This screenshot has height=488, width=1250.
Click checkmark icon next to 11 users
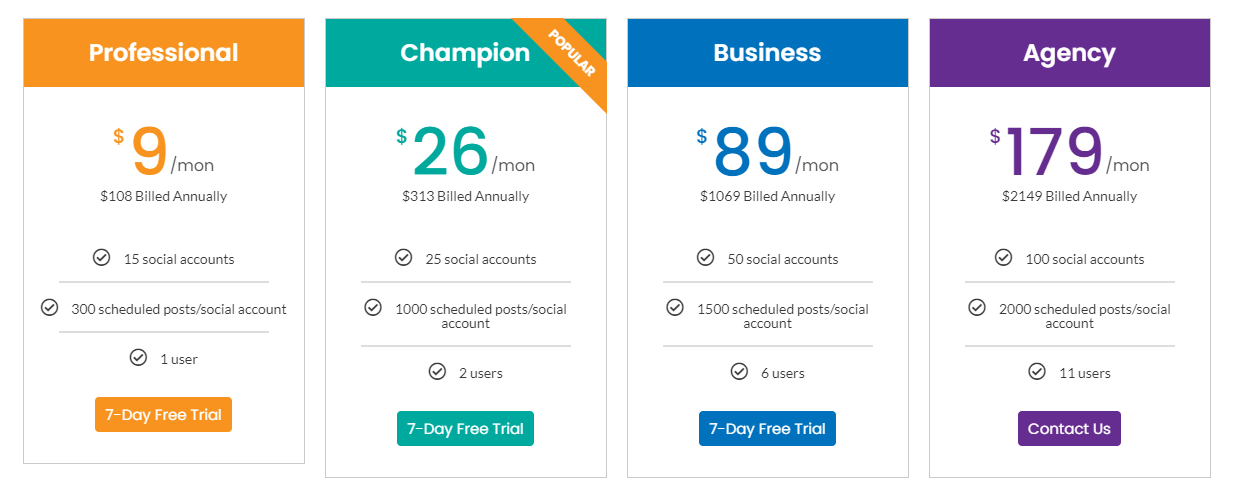[1037, 372]
